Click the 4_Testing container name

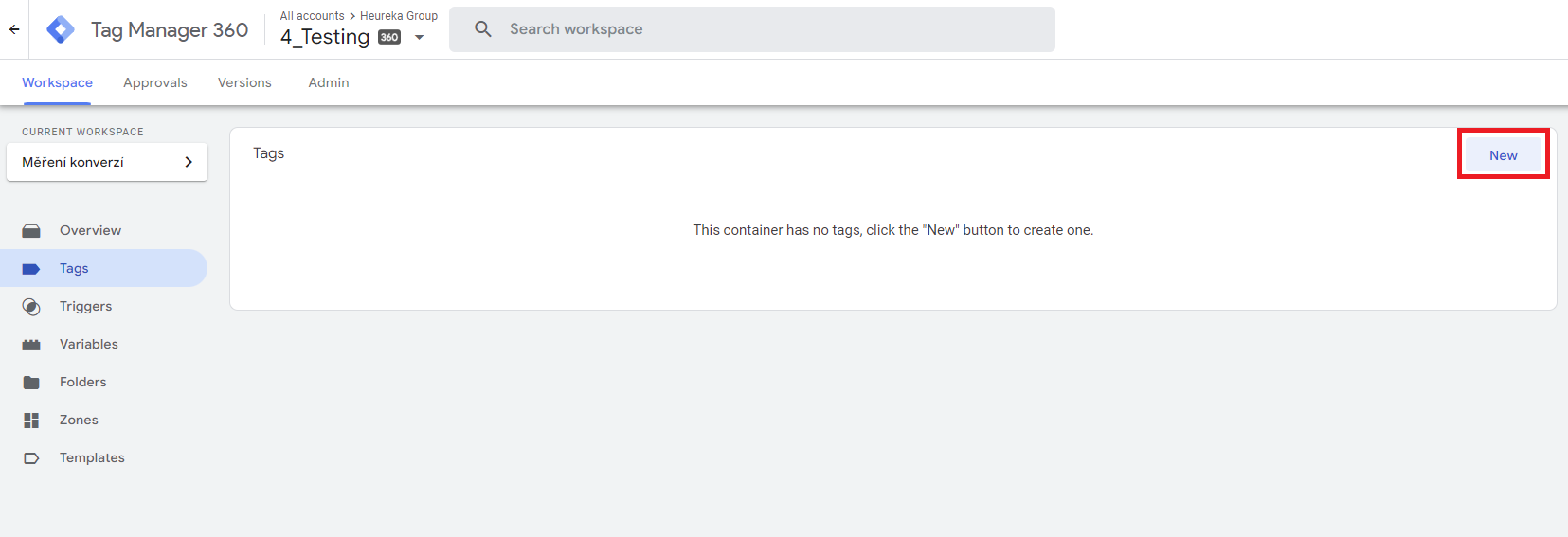click(x=325, y=37)
